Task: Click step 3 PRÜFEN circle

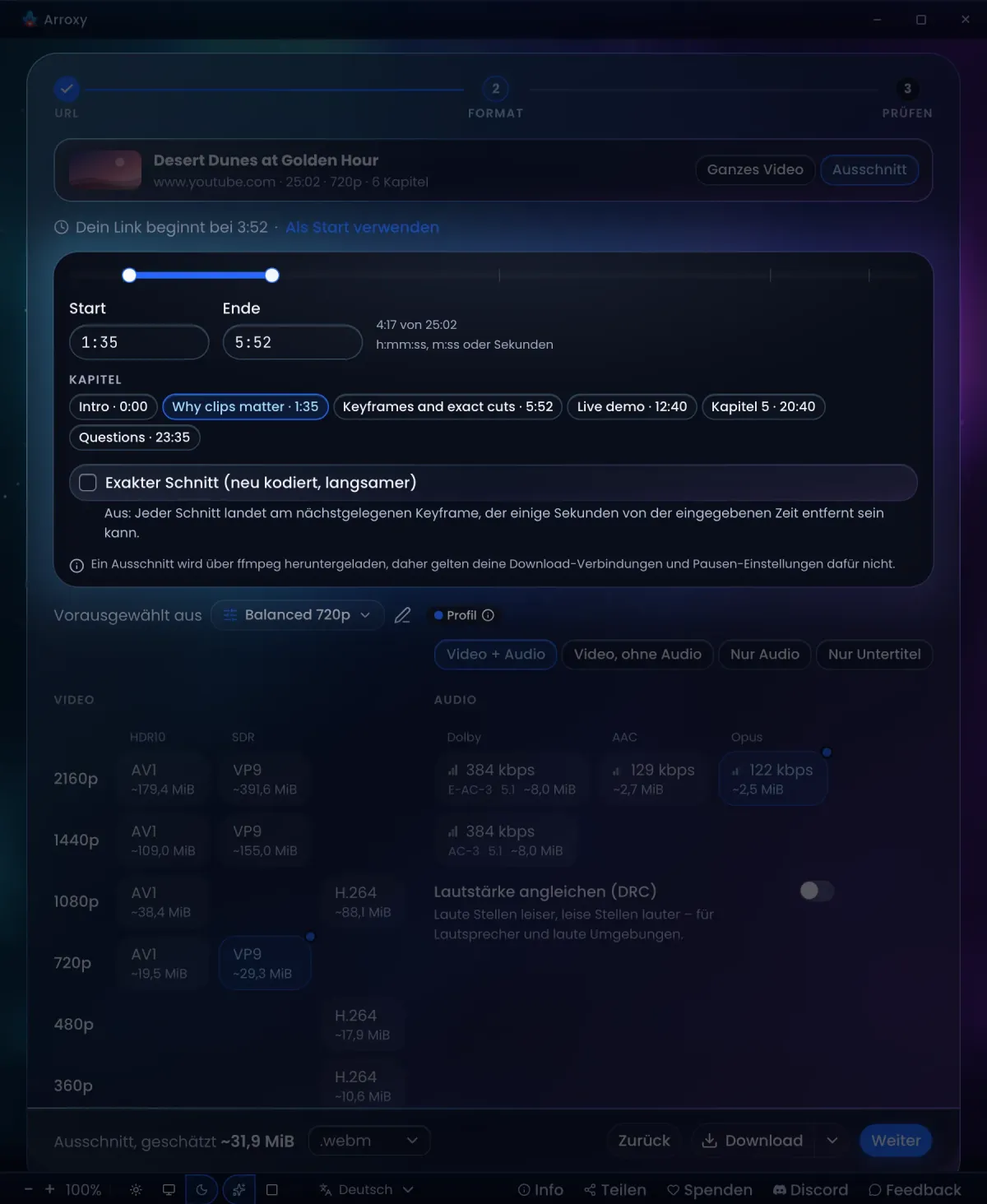Action: [x=907, y=88]
